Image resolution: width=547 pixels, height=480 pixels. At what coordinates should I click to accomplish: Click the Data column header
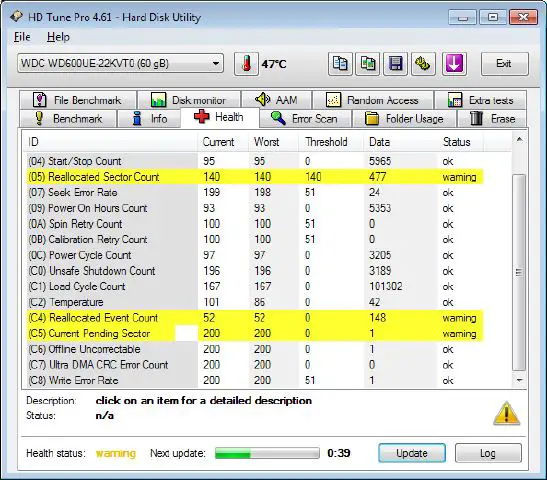pos(400,142)
